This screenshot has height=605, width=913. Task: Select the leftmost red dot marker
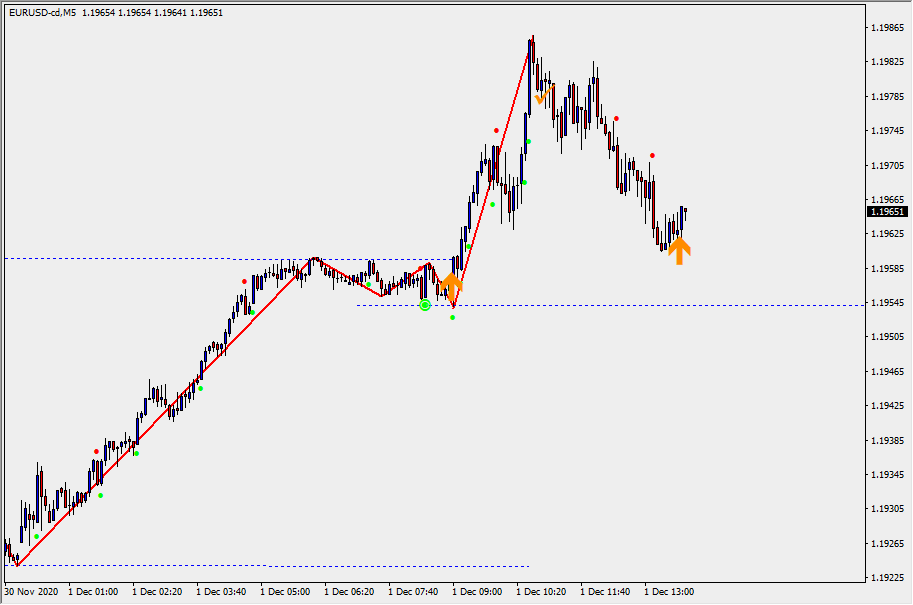[x=97, y=451]
